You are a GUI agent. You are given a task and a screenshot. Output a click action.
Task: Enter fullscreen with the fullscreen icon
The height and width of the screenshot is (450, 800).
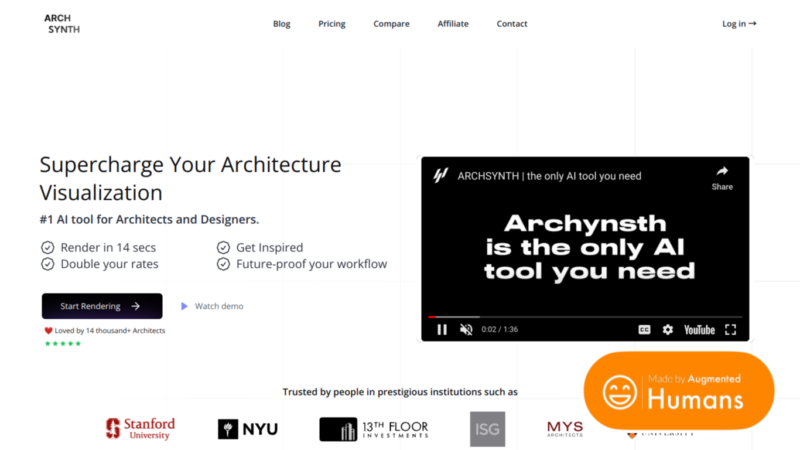731,330
